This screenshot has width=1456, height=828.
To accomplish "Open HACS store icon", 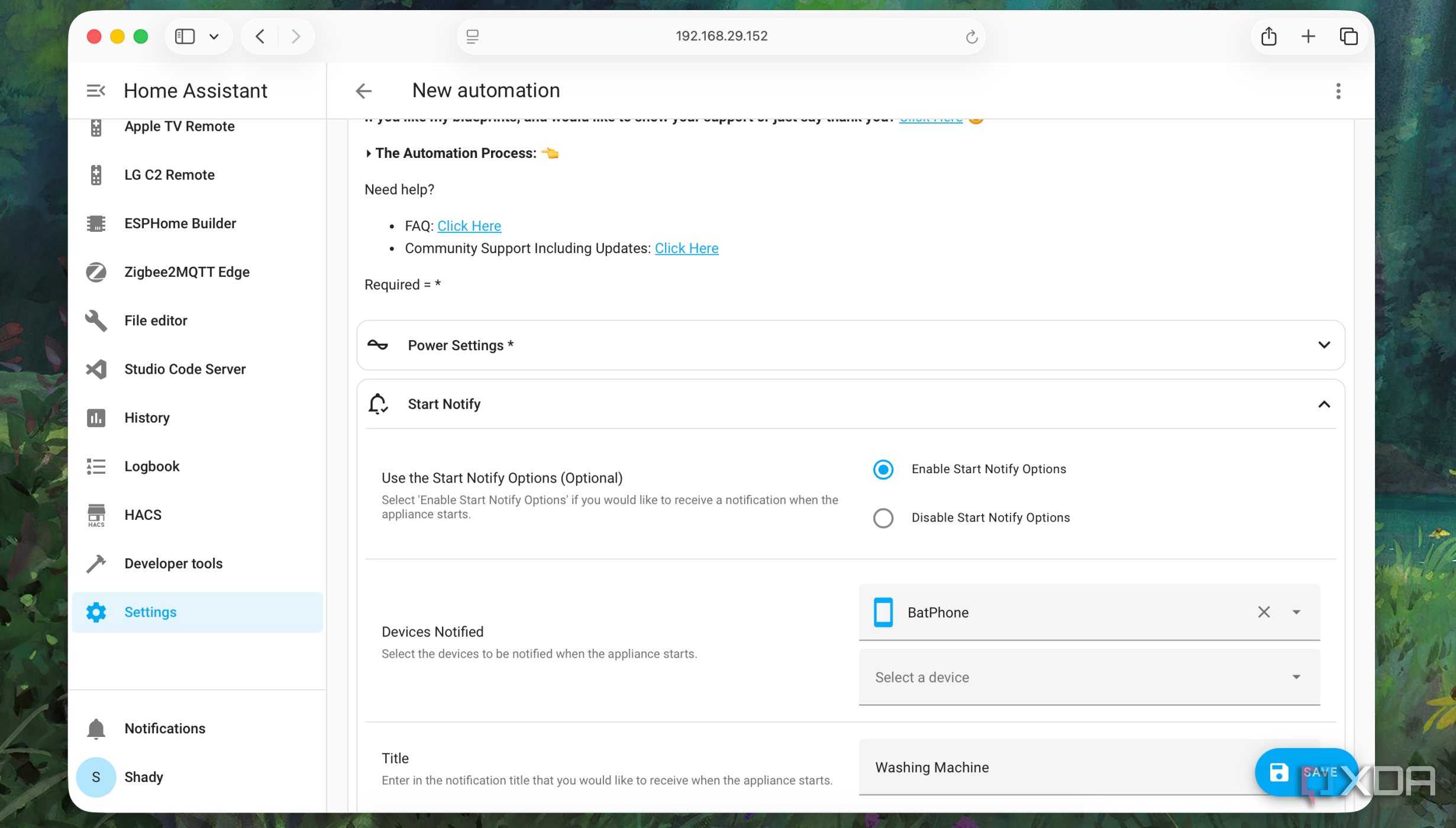I will (96, 515).
